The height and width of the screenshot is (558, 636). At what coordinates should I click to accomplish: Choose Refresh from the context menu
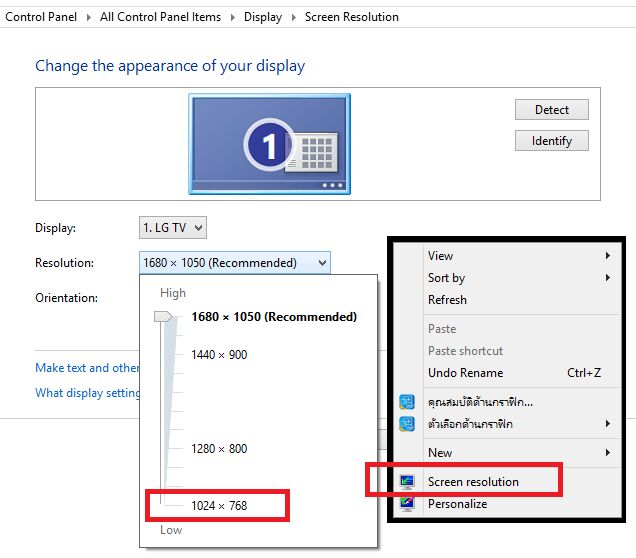point(447,300)
